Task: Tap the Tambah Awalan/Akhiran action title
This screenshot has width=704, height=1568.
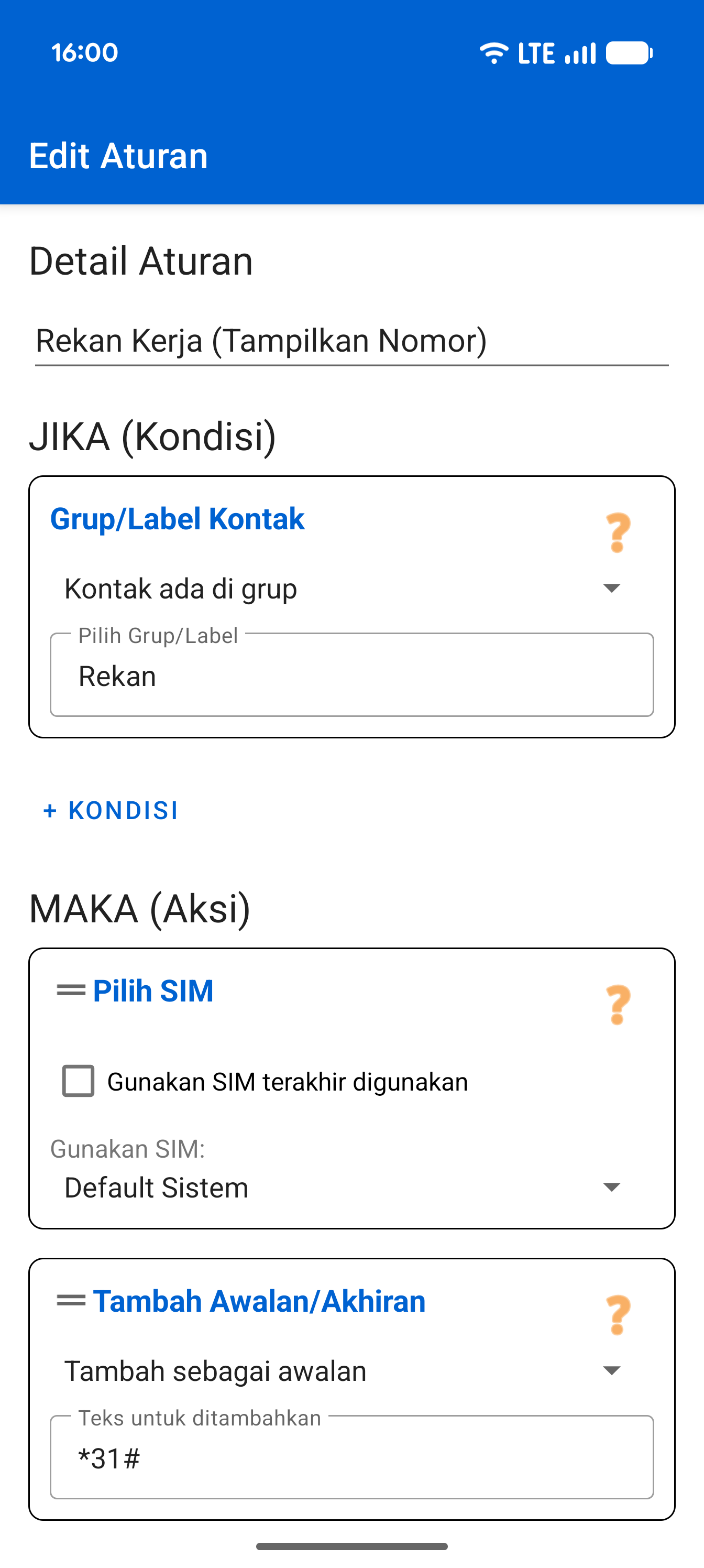Action: (259, 1301)
